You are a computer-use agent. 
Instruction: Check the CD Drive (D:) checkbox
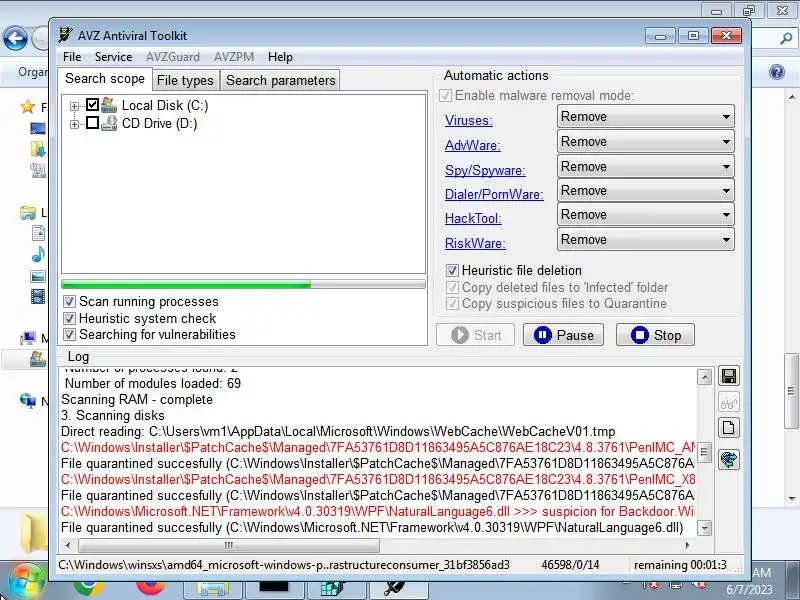92,123
